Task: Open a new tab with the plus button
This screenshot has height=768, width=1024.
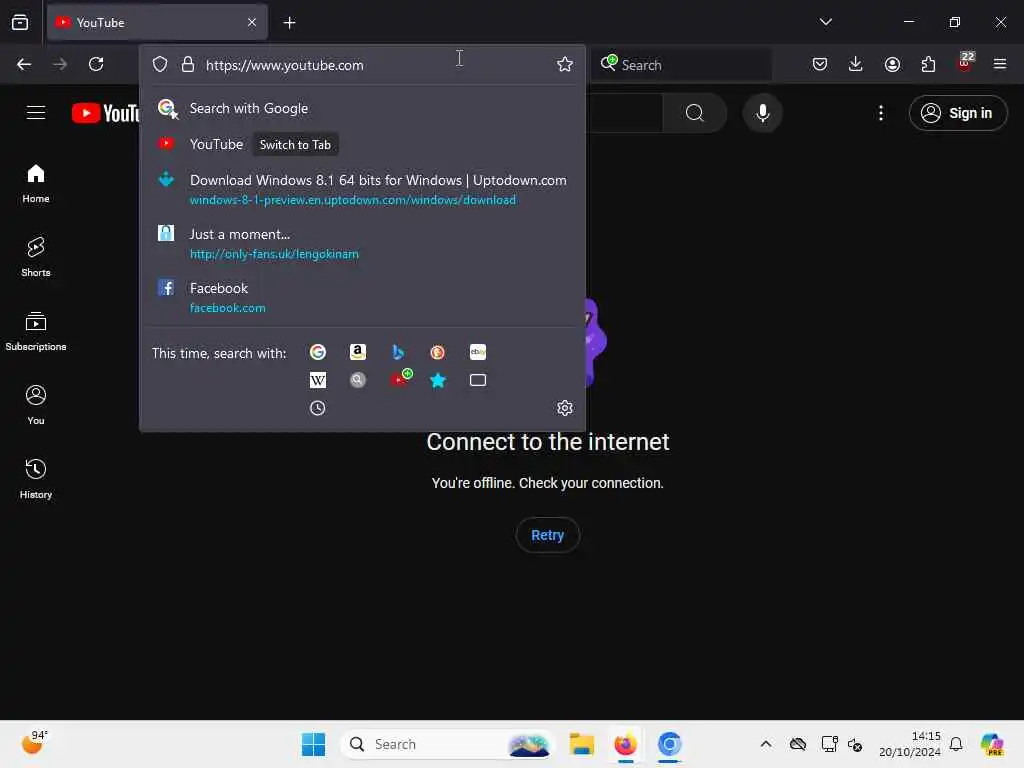Action: [289, 23]
